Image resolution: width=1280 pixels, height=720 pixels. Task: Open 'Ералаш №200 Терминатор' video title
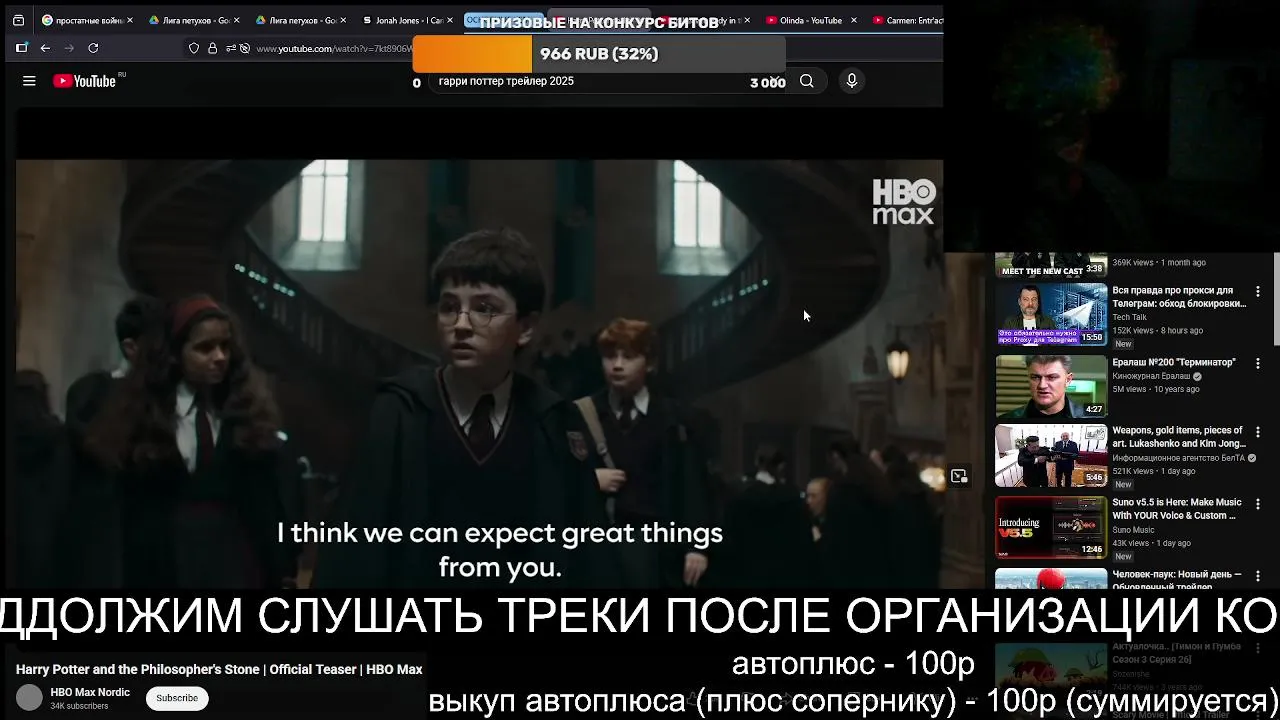tap(1174, 362)
